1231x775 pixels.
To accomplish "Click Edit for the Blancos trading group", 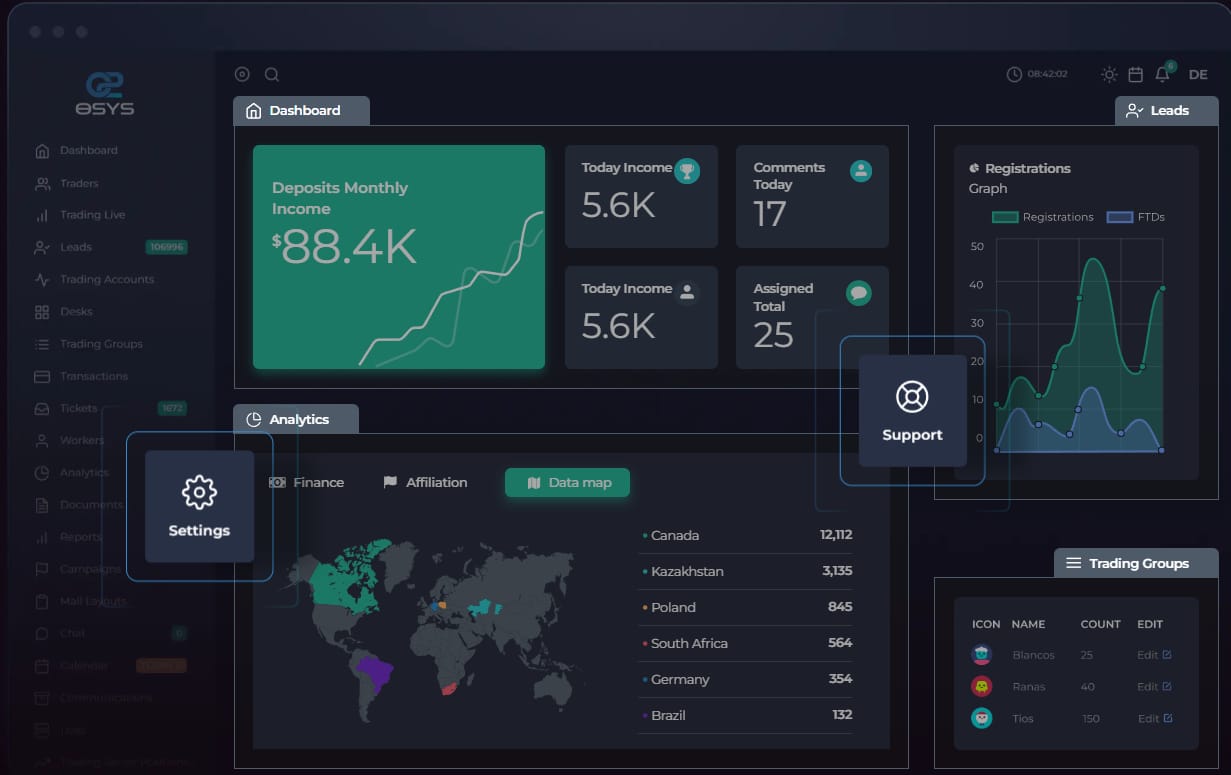I will (x=1153, y=655).
